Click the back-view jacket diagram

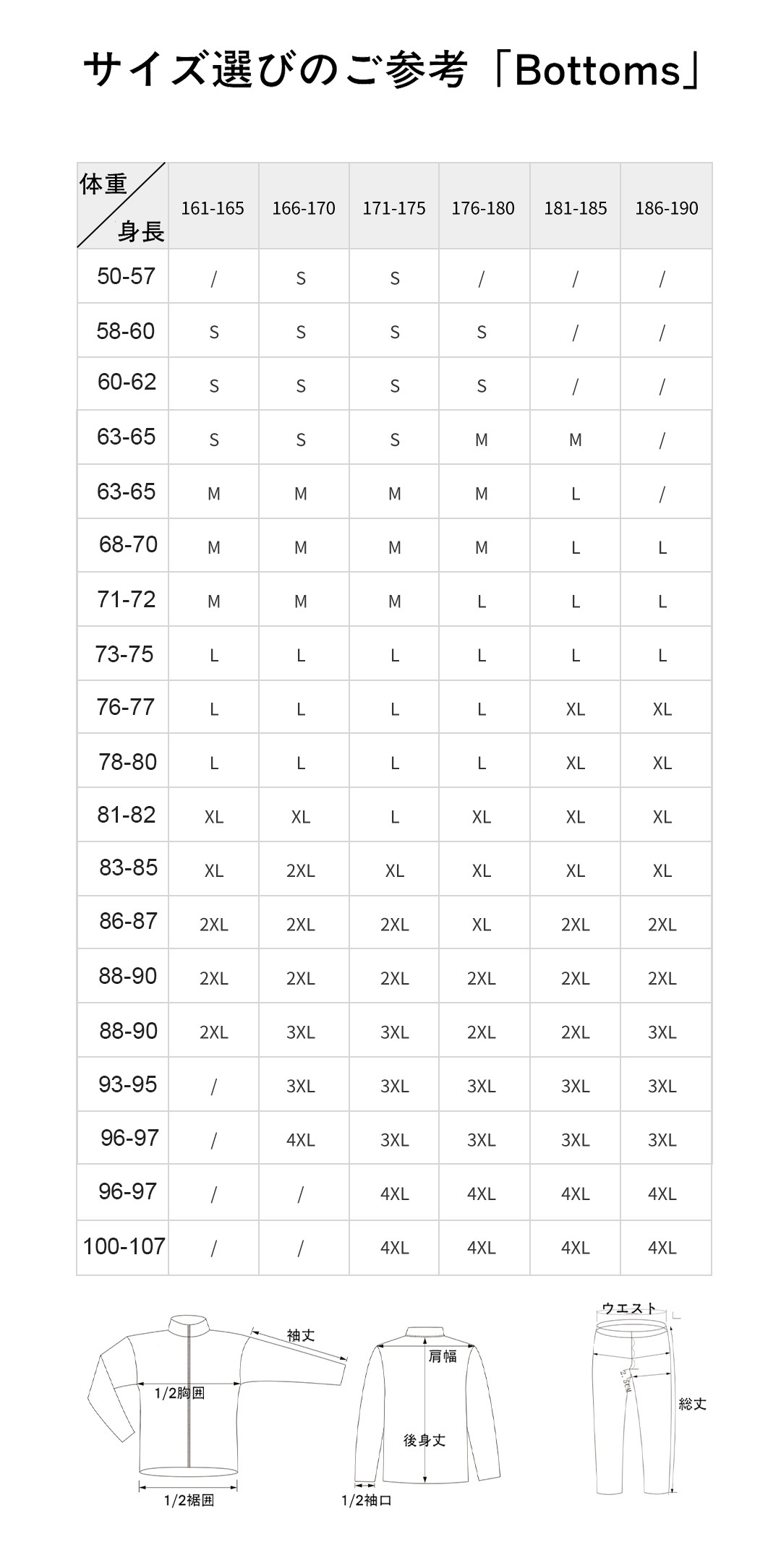[427, 1410]
